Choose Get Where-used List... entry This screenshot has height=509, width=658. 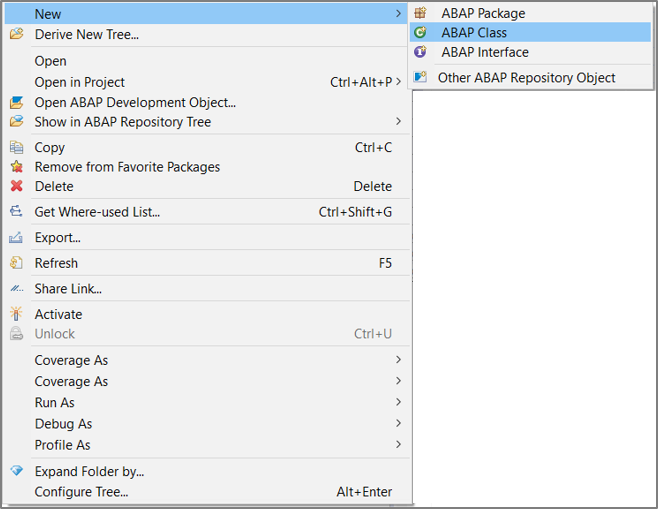click(x=206, y=211)
